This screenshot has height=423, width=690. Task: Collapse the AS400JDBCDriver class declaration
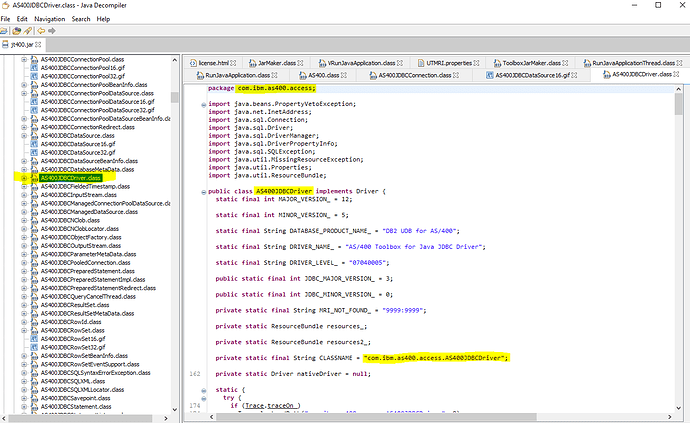click(x=203, y=192)
